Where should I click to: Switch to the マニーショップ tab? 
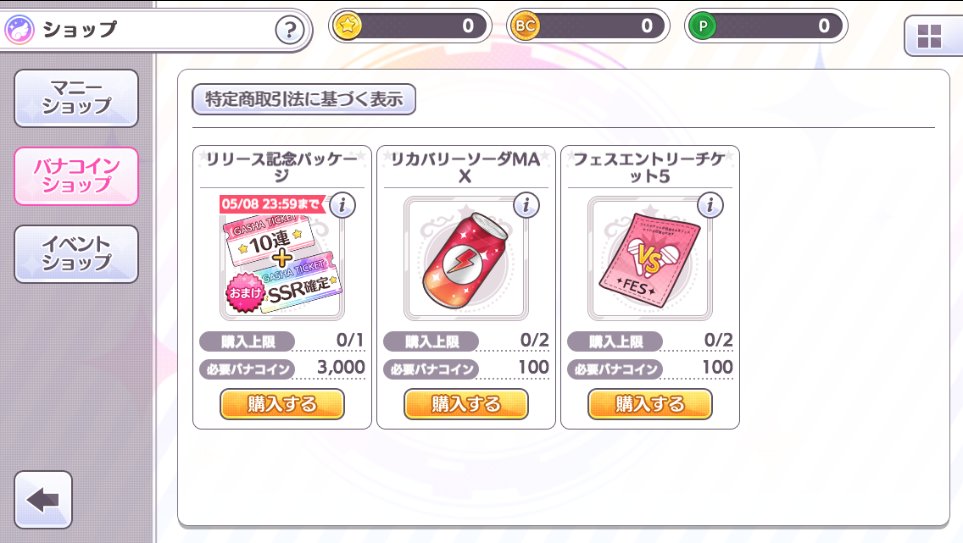76,98
